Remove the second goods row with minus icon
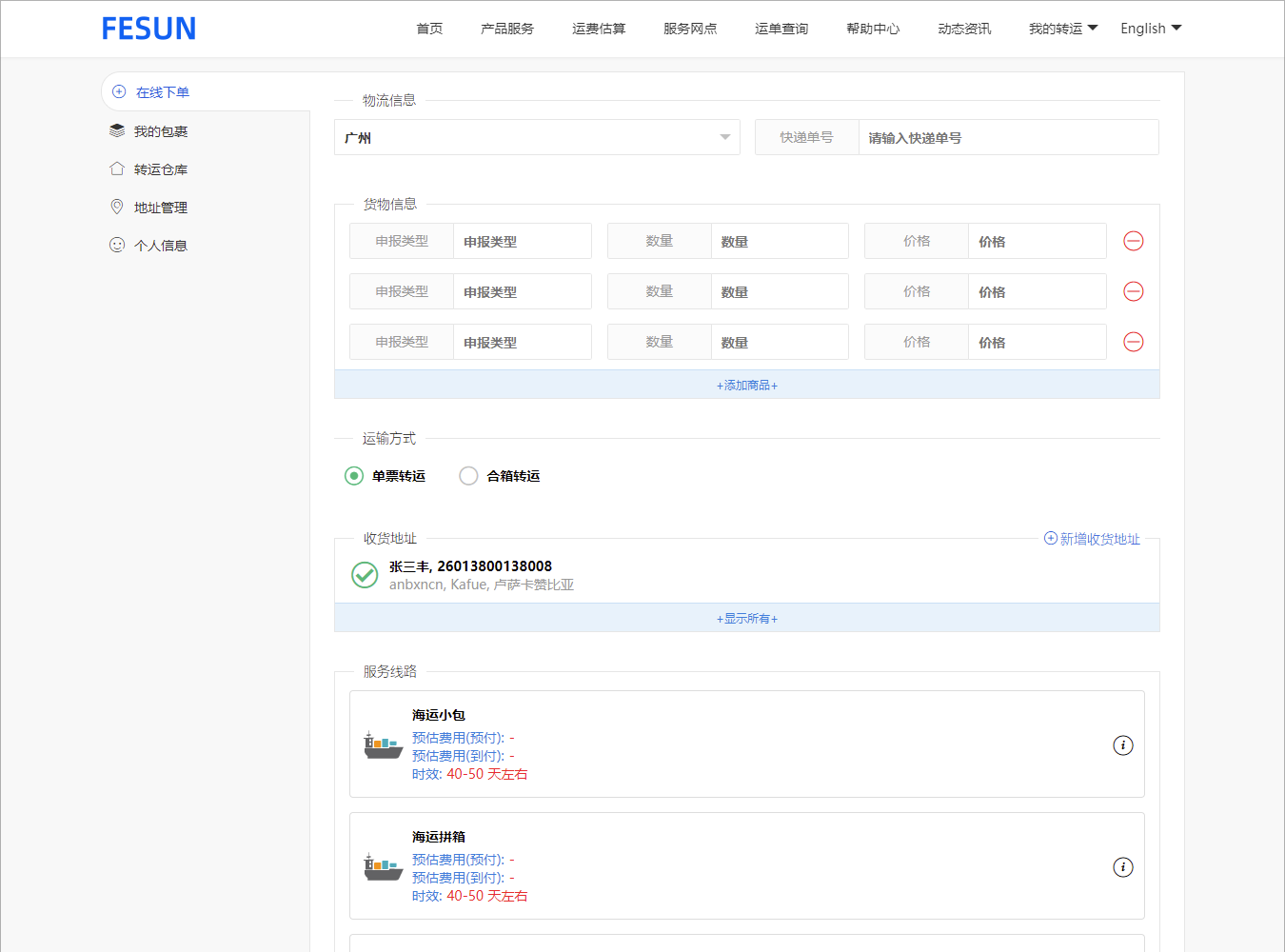The image size is (1285, 952). 1134,291
